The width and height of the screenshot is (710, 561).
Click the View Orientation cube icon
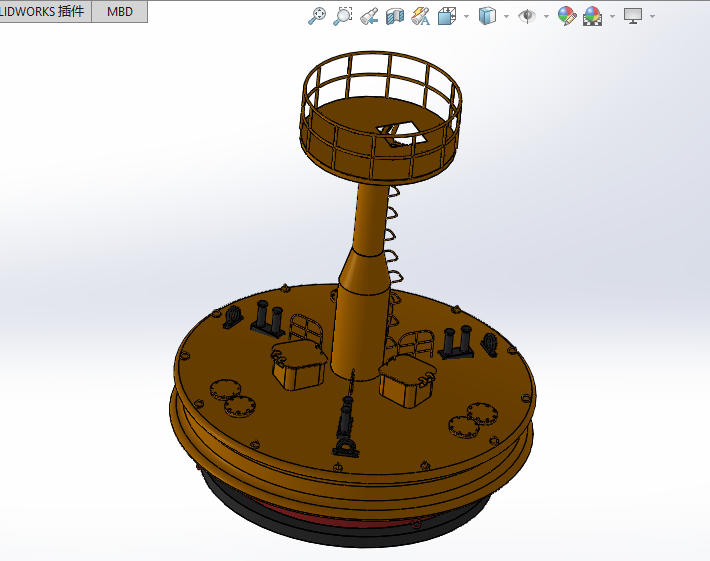click(x=447, y=16)
